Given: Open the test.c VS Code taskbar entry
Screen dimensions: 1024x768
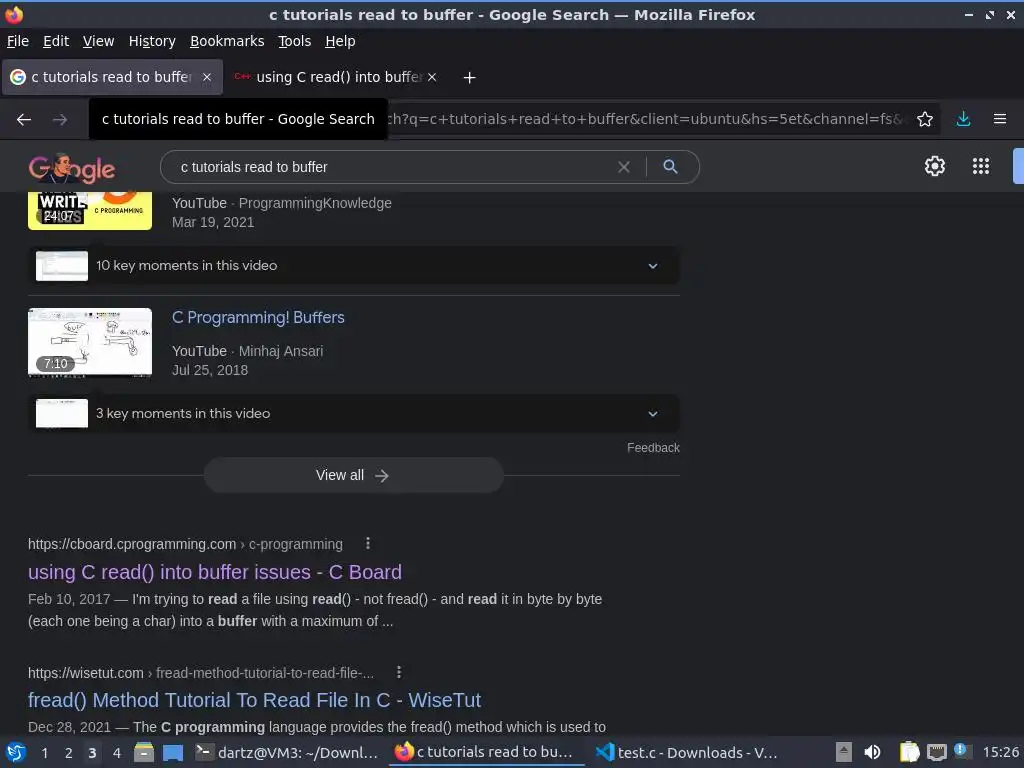Looking at the screenshot, I should [x=688, y=753].
